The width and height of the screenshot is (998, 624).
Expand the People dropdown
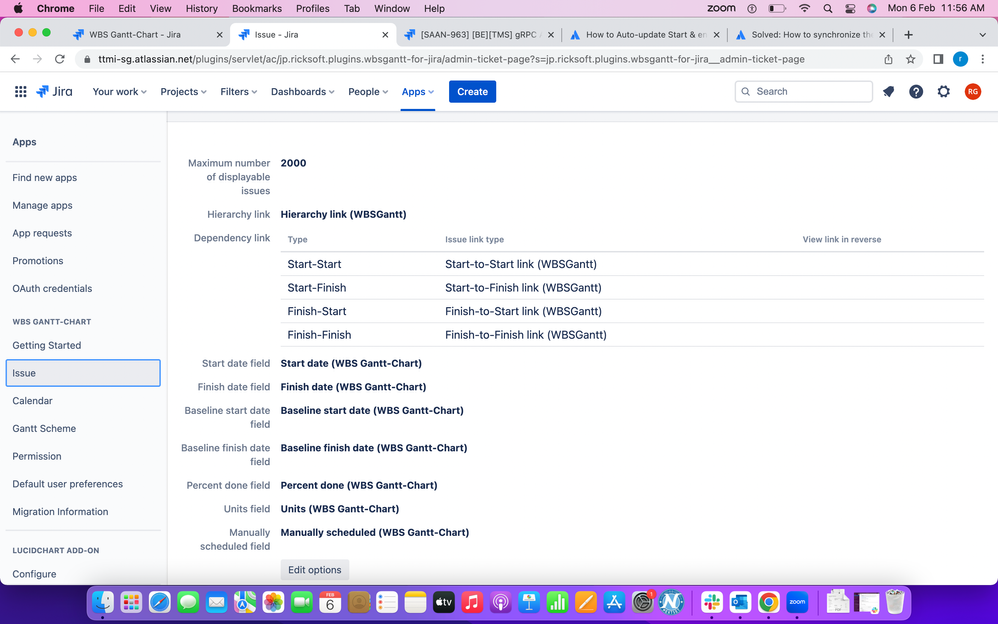(x=368, y=92)
